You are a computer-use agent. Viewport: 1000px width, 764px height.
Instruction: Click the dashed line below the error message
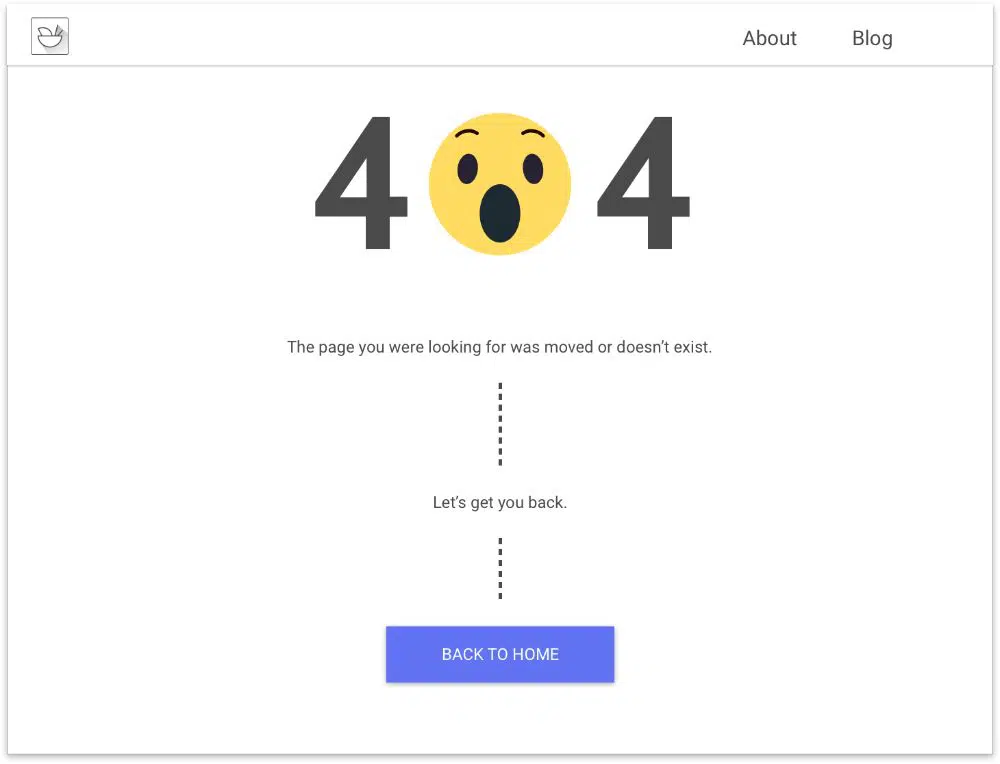tap(500, 423)
